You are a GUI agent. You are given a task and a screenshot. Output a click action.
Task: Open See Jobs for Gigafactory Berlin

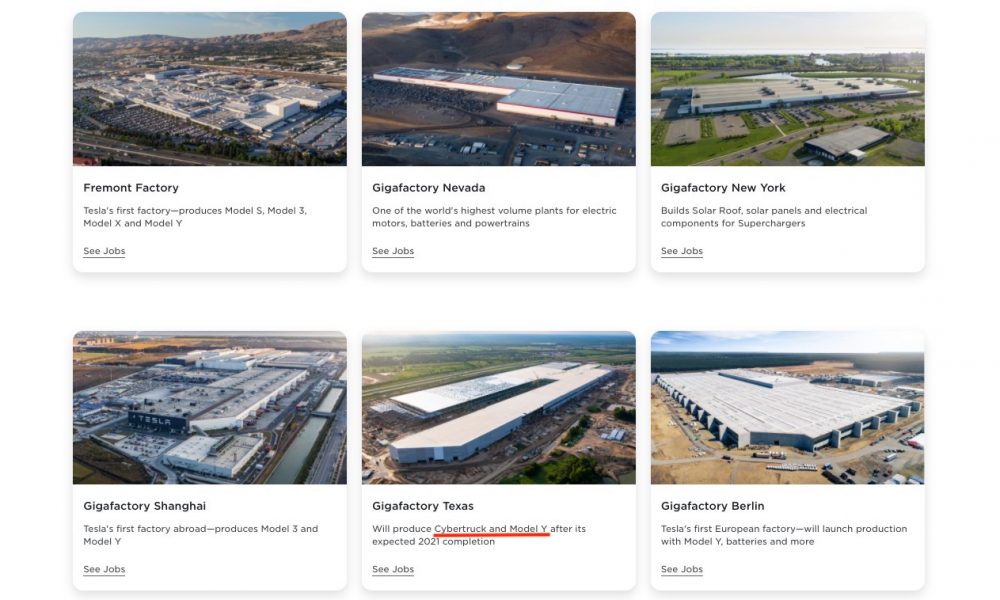(682, 569)
